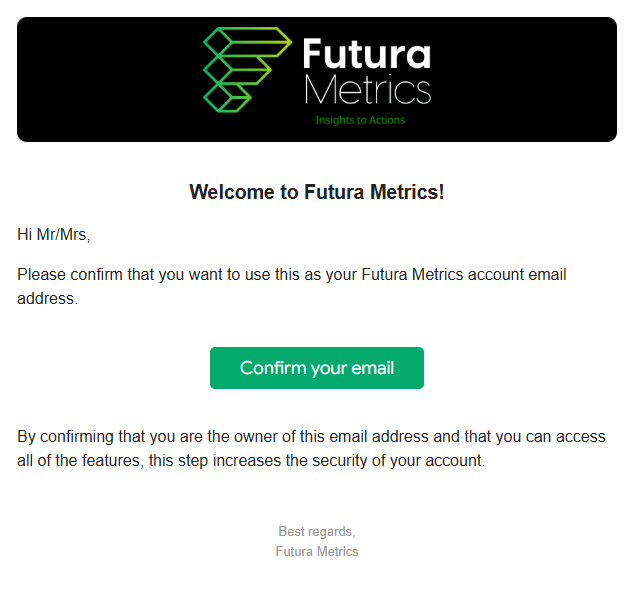This screenshot has width=633, height=602.
Task: Click the Welcome to Futura Metrics heading
Action: click(317, 192)
